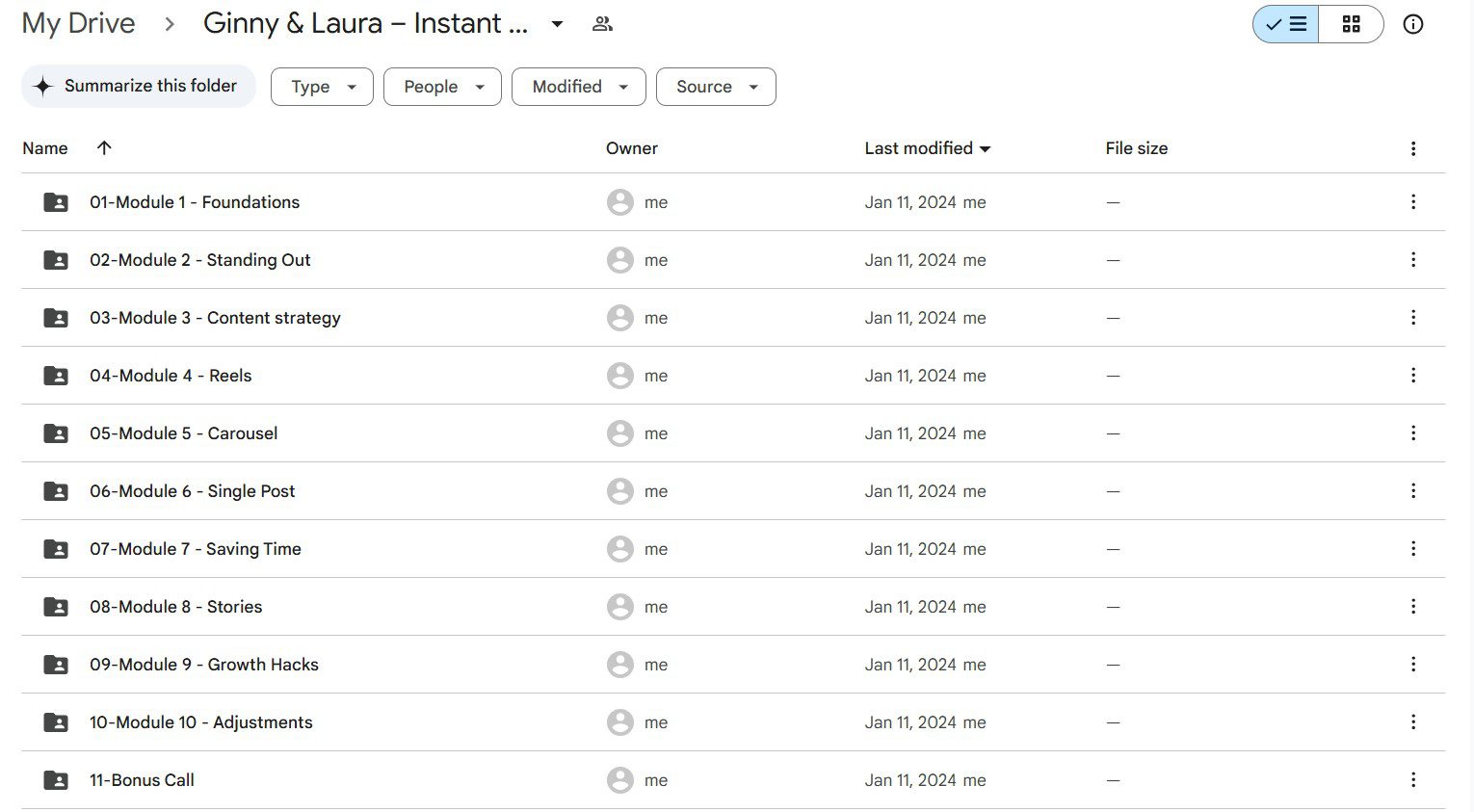Open more actions for 03-Module 3 - Content strategy

click(1412, 318)
